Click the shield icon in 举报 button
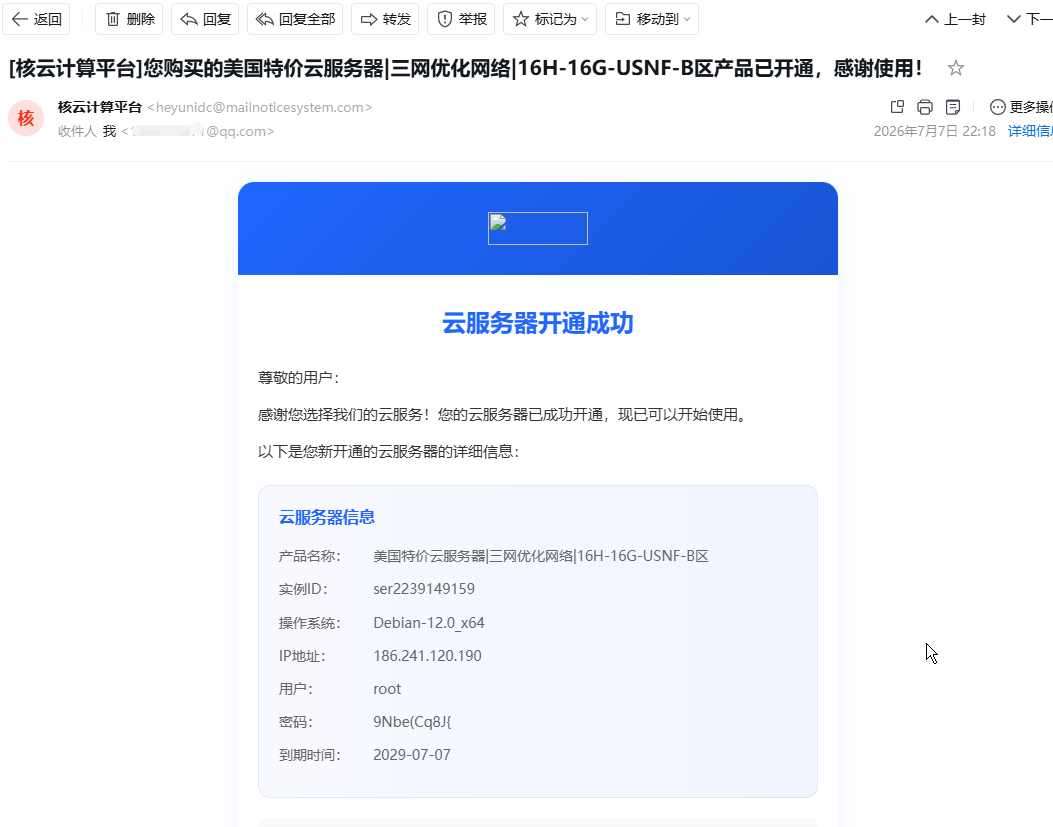 [x=445, y=19]
